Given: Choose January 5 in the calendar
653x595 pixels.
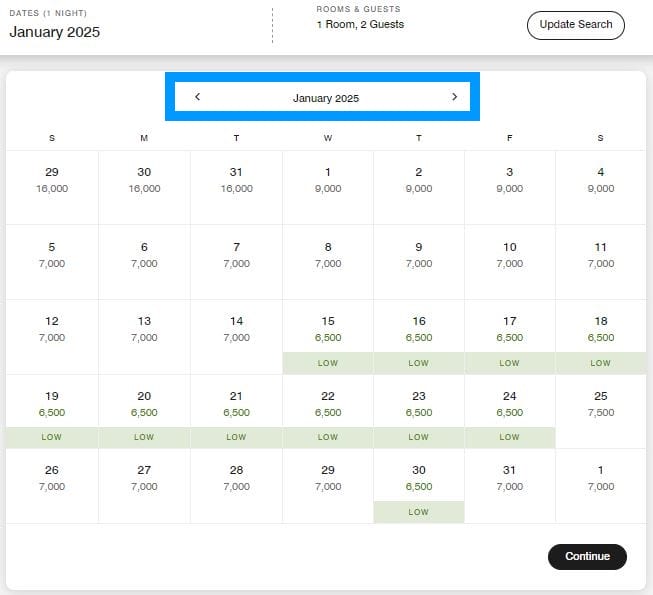Looking at the screenshot, I should 52,262.
